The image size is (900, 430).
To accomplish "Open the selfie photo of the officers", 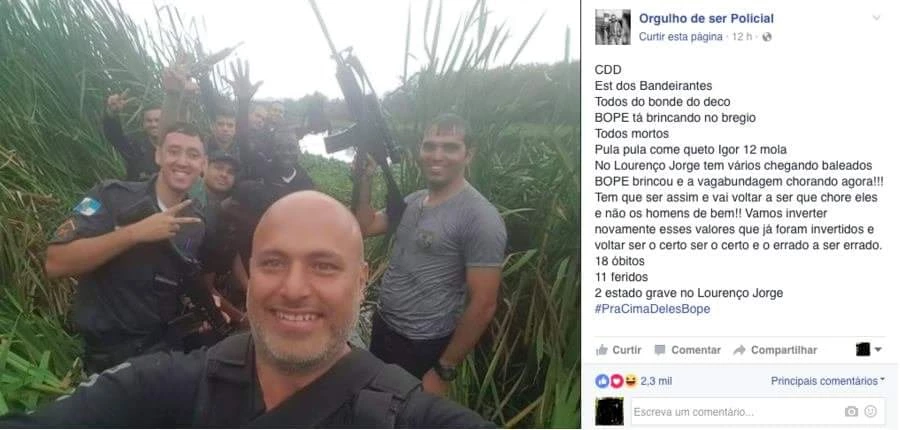I will pos(290,215).
